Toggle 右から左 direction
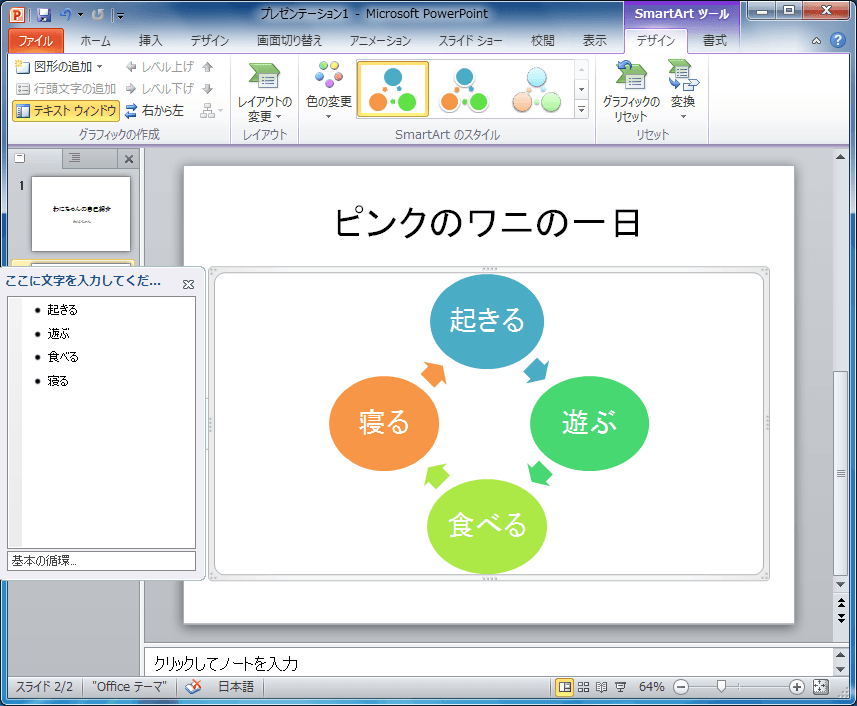Viewport: 857px width, 706px height. point(155,111)
